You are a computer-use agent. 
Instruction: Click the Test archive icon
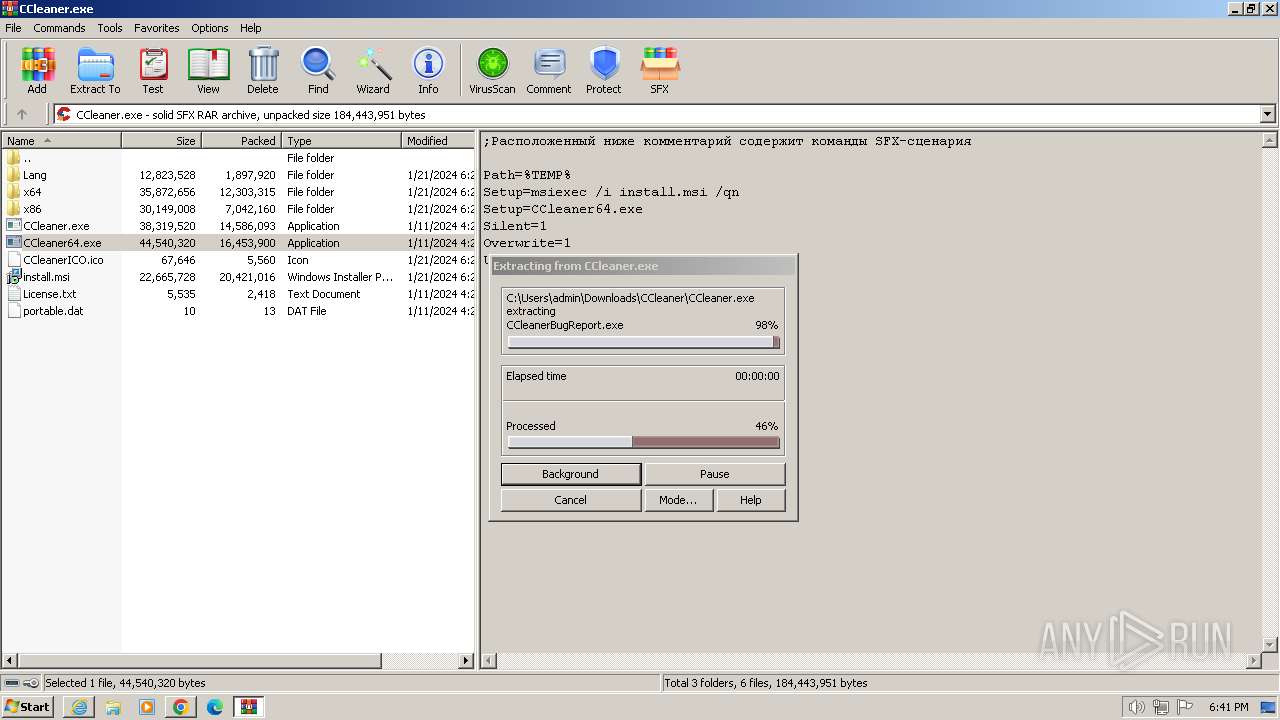(153, 71)
